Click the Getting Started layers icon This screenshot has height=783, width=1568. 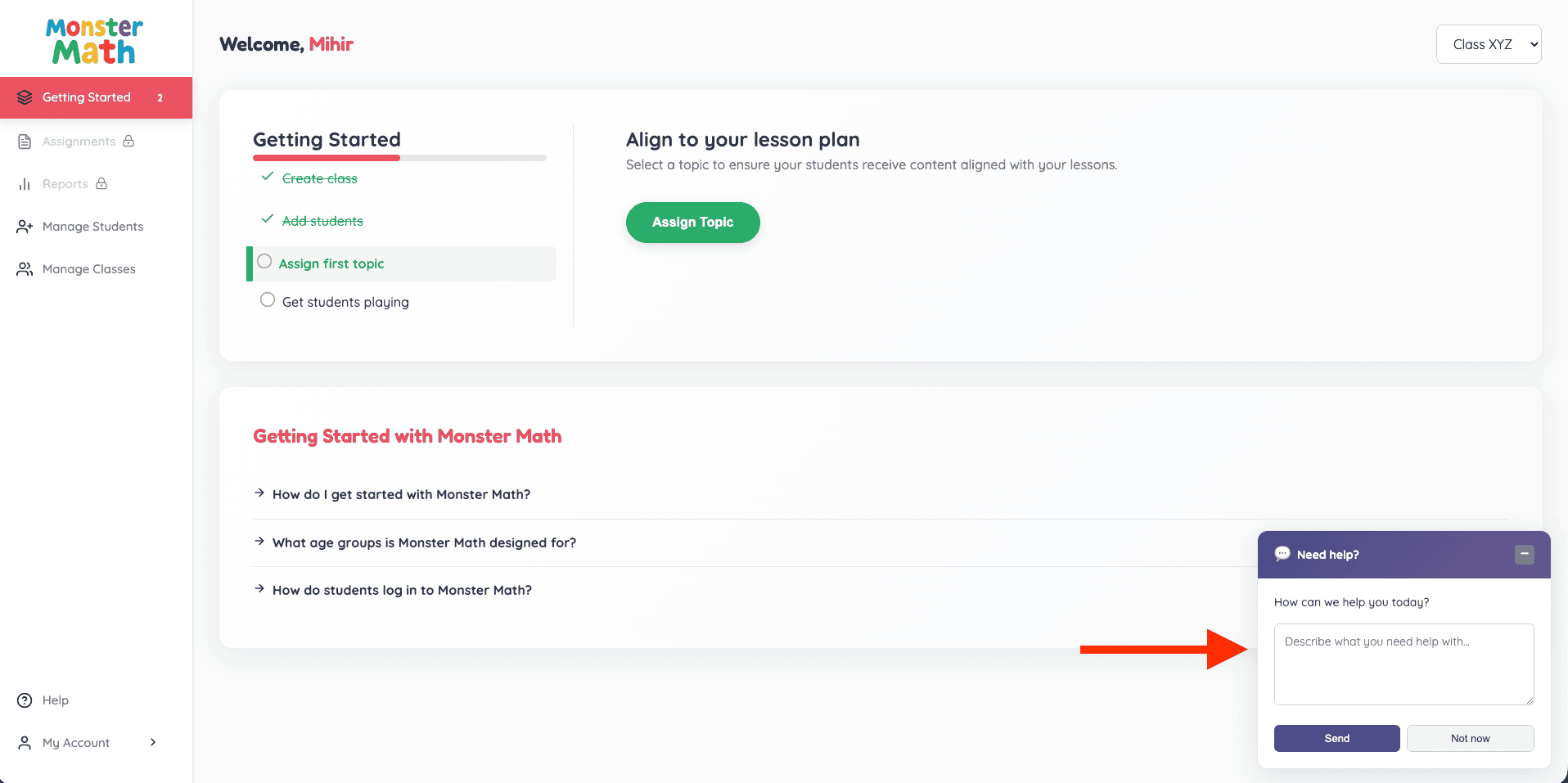pyautogui.click(x=25, y=97)
